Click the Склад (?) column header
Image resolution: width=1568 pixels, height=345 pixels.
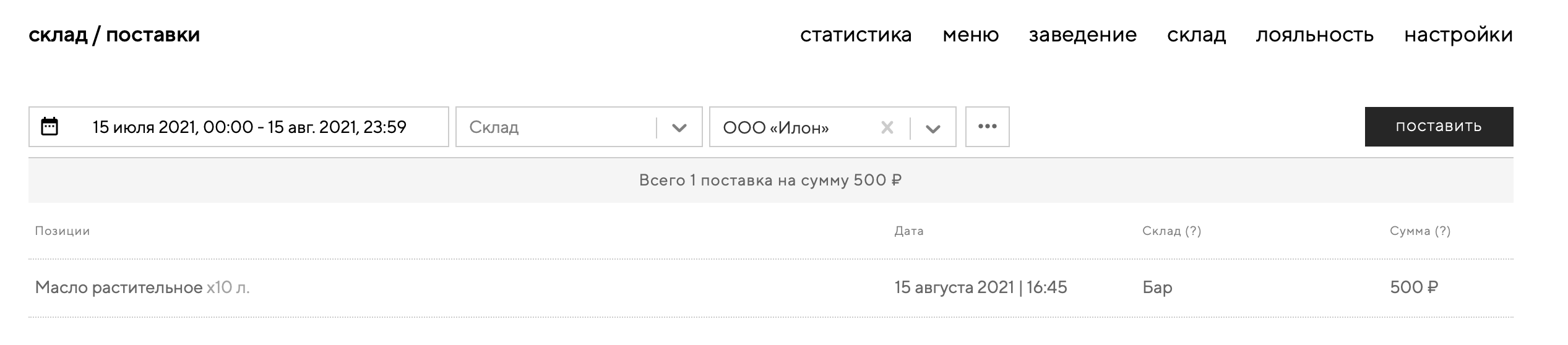point(1171,231)
